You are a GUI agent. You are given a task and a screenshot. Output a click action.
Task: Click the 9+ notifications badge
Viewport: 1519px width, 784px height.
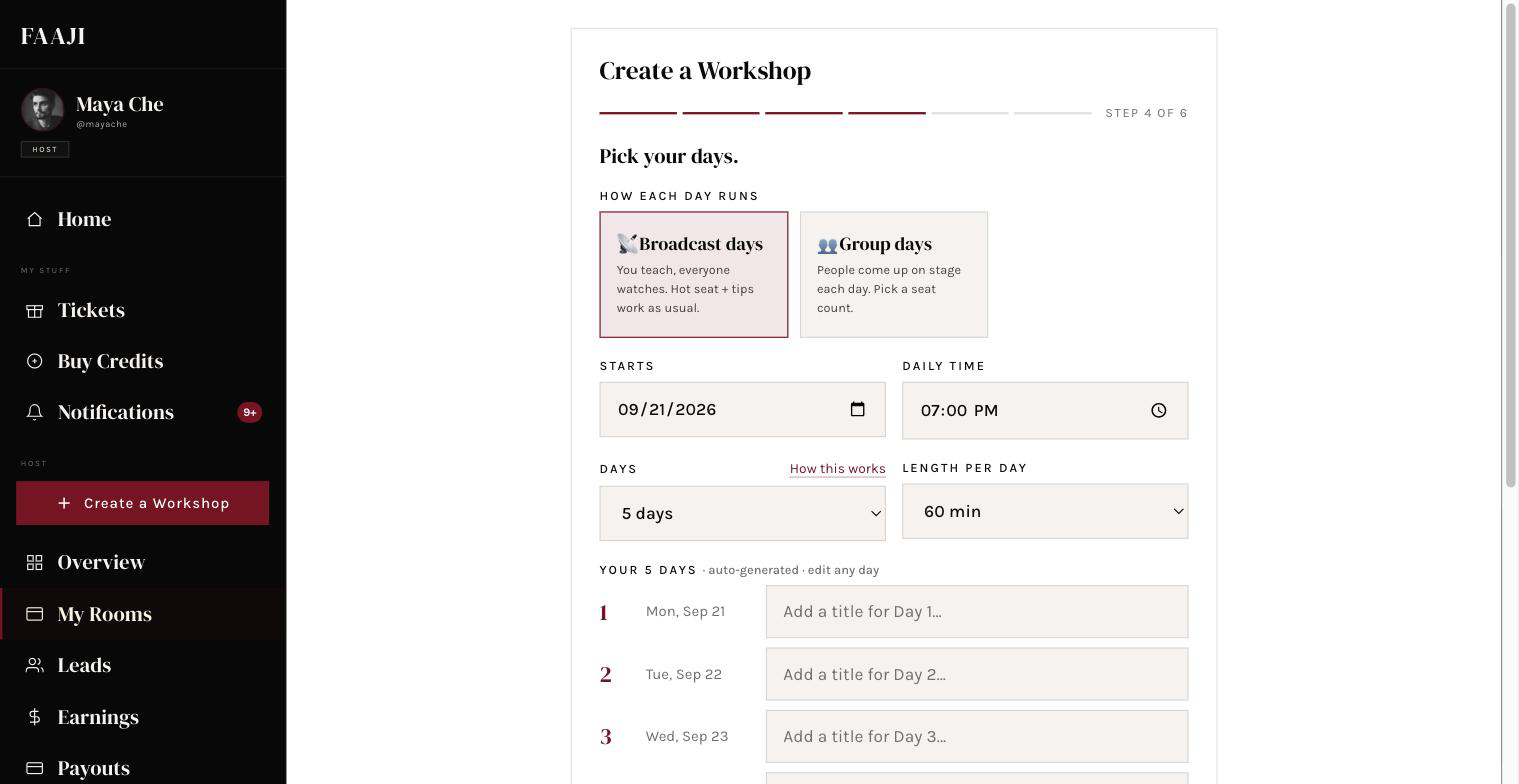click(x=249, y=412)
